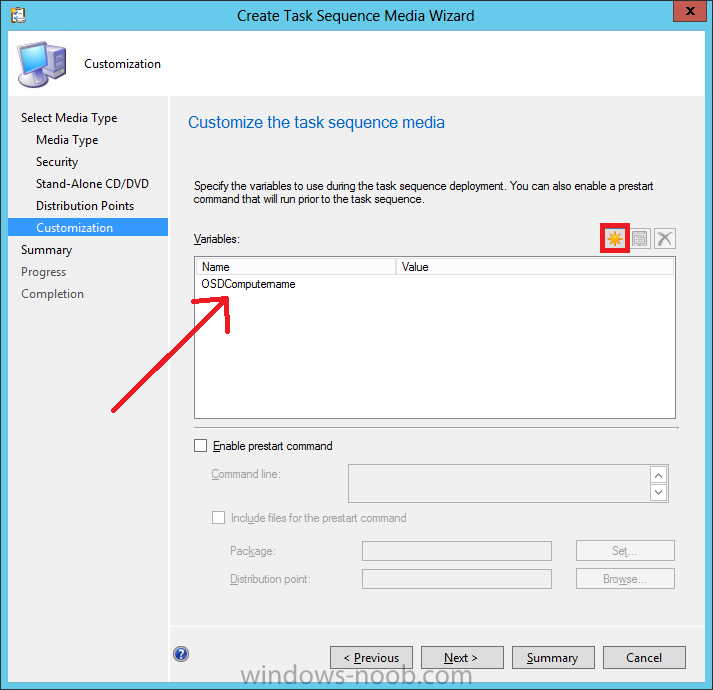Click the Distribution point input field
Image resolution: width=713 pixels, height=690 pixels.
click(x=457, y=579)
